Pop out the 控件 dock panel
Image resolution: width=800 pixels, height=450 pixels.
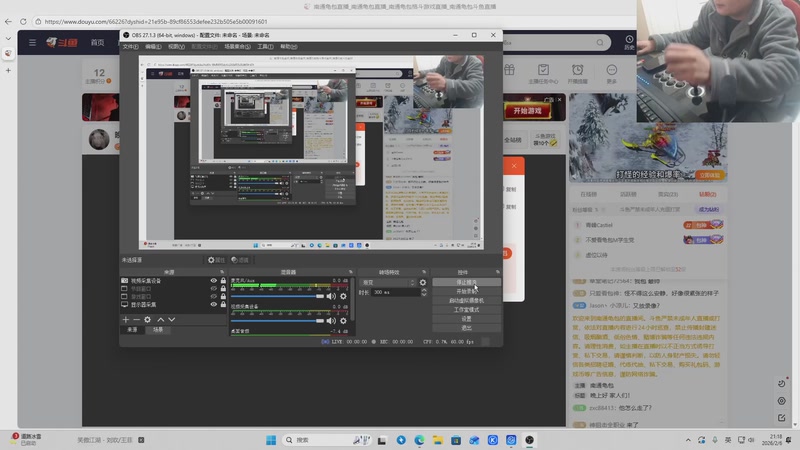click(x=498, y=272)
